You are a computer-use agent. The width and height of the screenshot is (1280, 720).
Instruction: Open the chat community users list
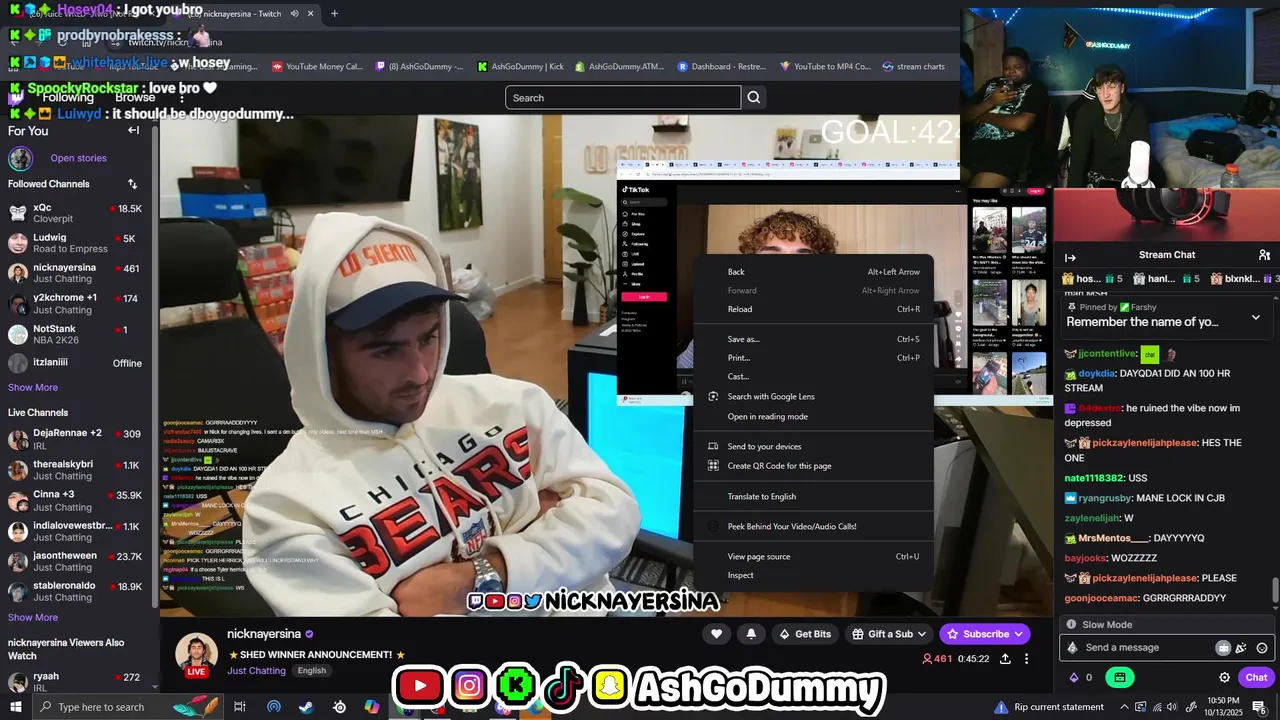coord(1264,255)
